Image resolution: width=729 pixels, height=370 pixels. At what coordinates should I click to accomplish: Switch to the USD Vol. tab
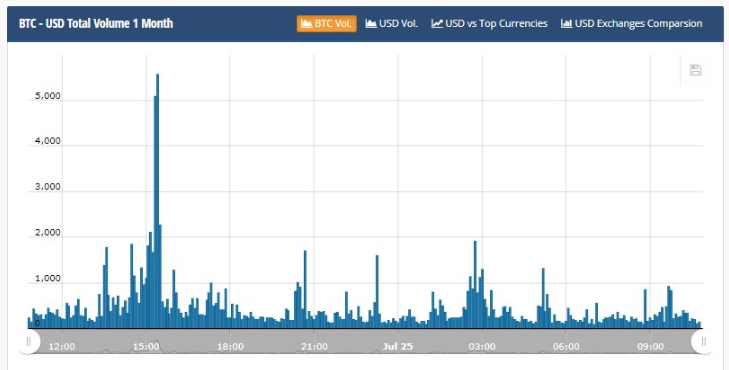pos(391,24)
